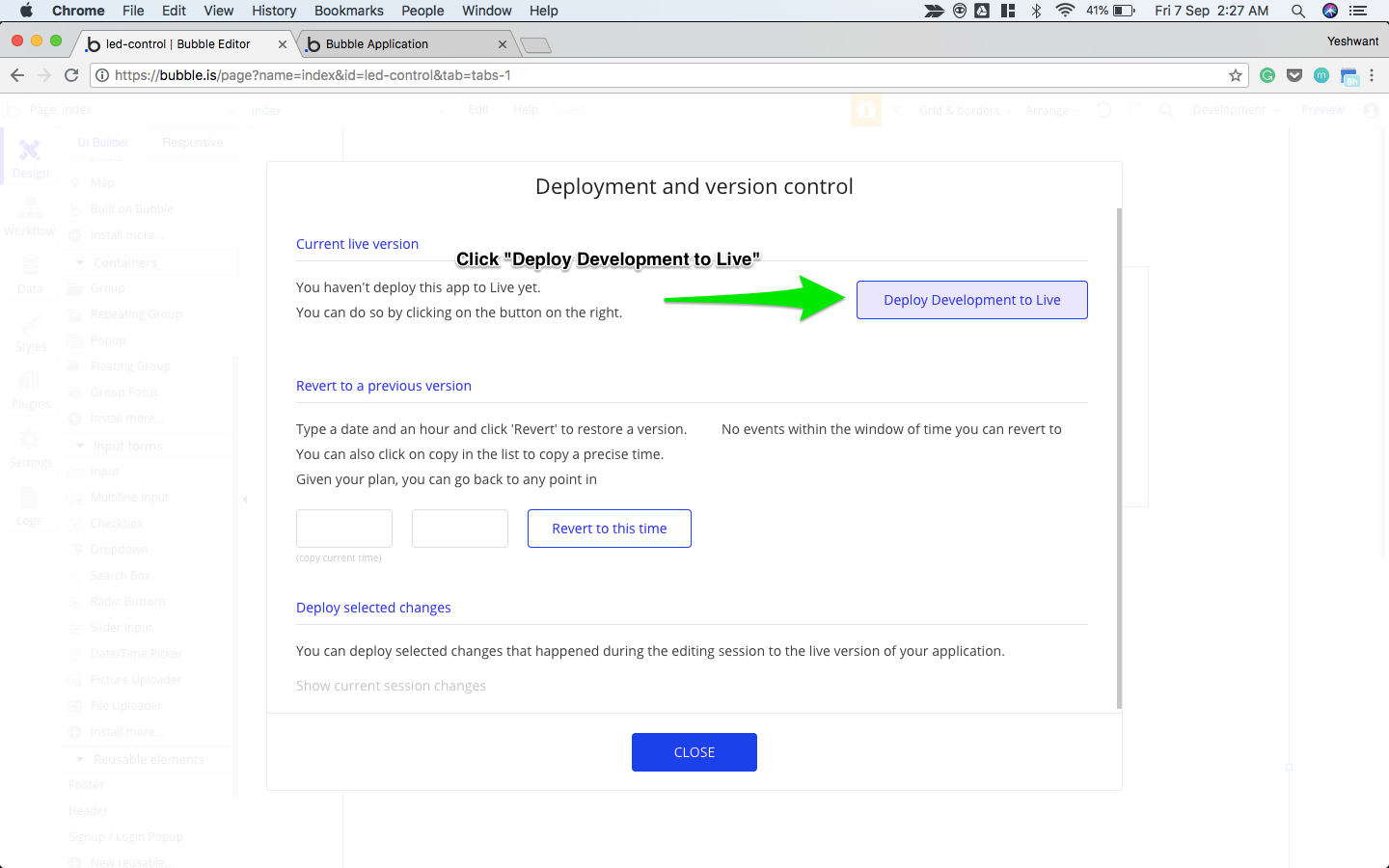Open the Edit menu in Bubble toolbar

479,110
